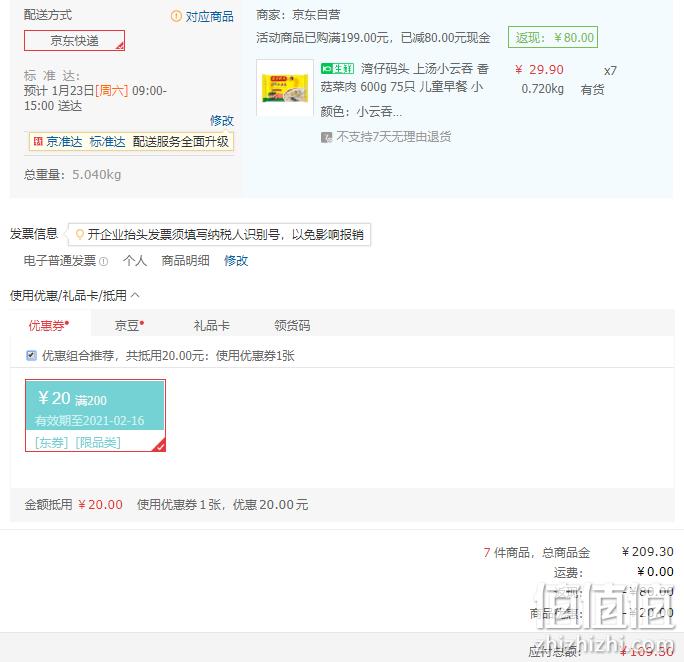Click the ¥29.90 product price

click(x=539, y=70)
